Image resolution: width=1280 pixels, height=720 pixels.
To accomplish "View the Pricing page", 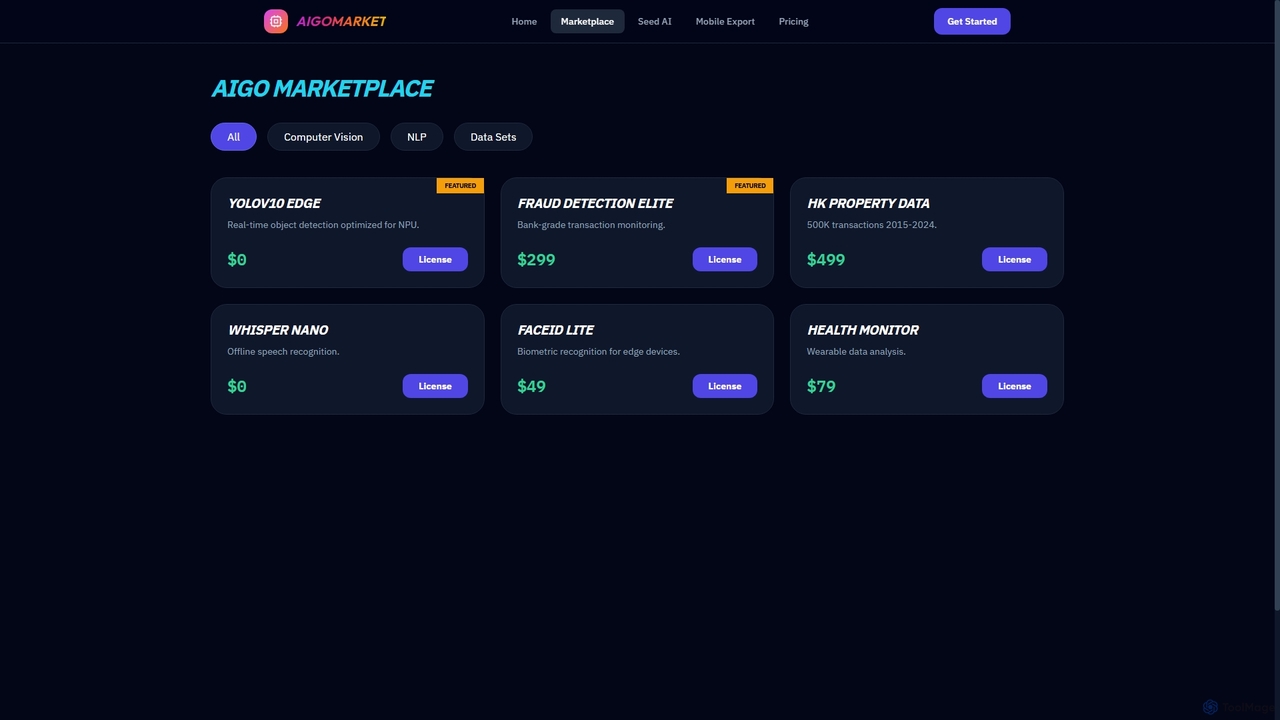I will [793, 21].
